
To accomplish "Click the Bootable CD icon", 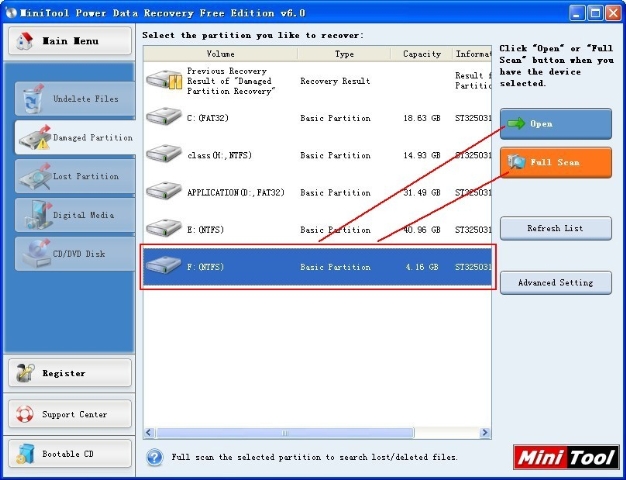I will pos(26,454).
